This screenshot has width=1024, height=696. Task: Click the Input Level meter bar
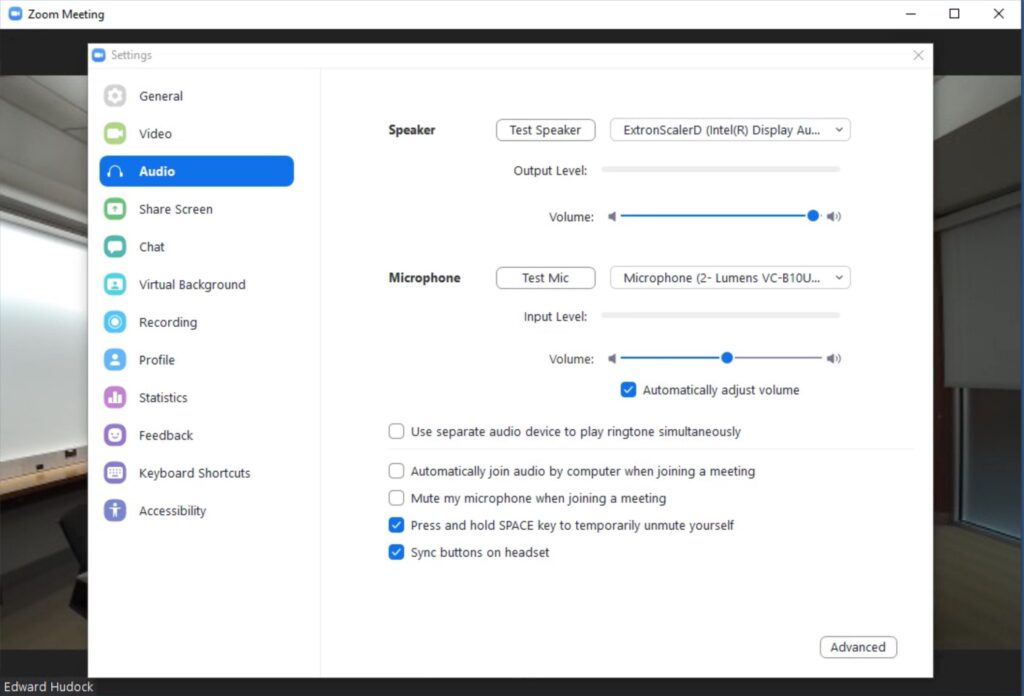coord(720,315)
